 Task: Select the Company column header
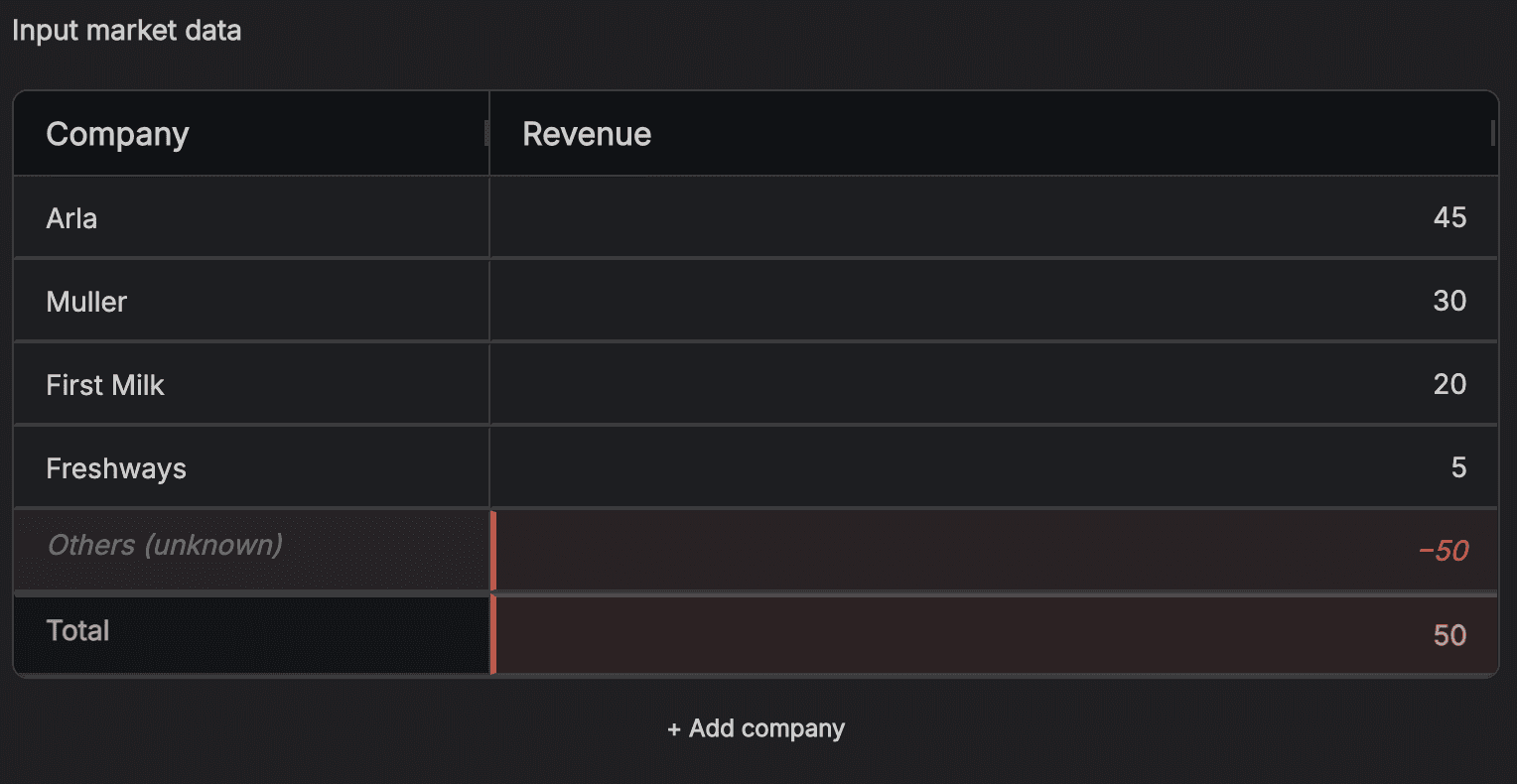tap(251, 134)
